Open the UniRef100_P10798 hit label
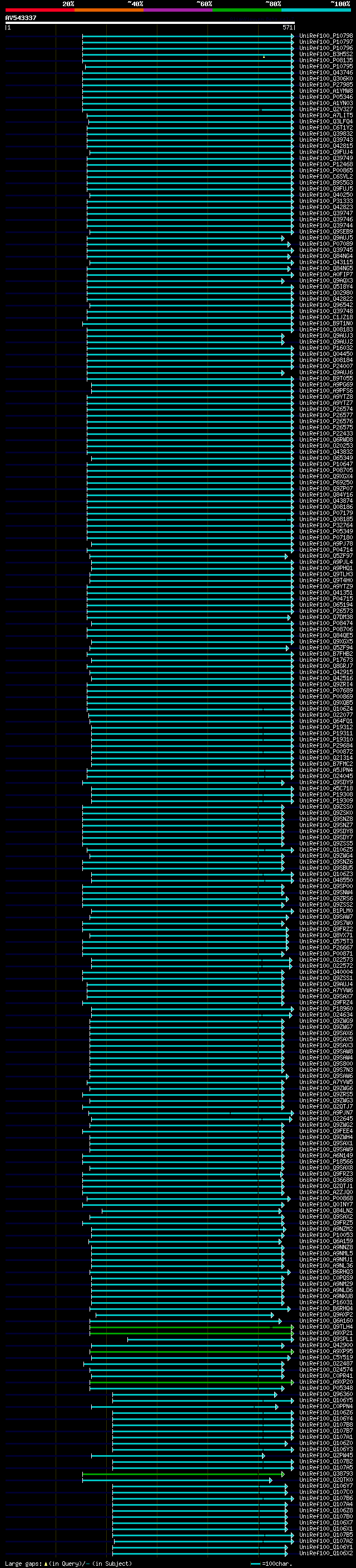Image resolution: width=356 pixels, height=1568 pixels. pyautogui.click(x=326, y=36)
